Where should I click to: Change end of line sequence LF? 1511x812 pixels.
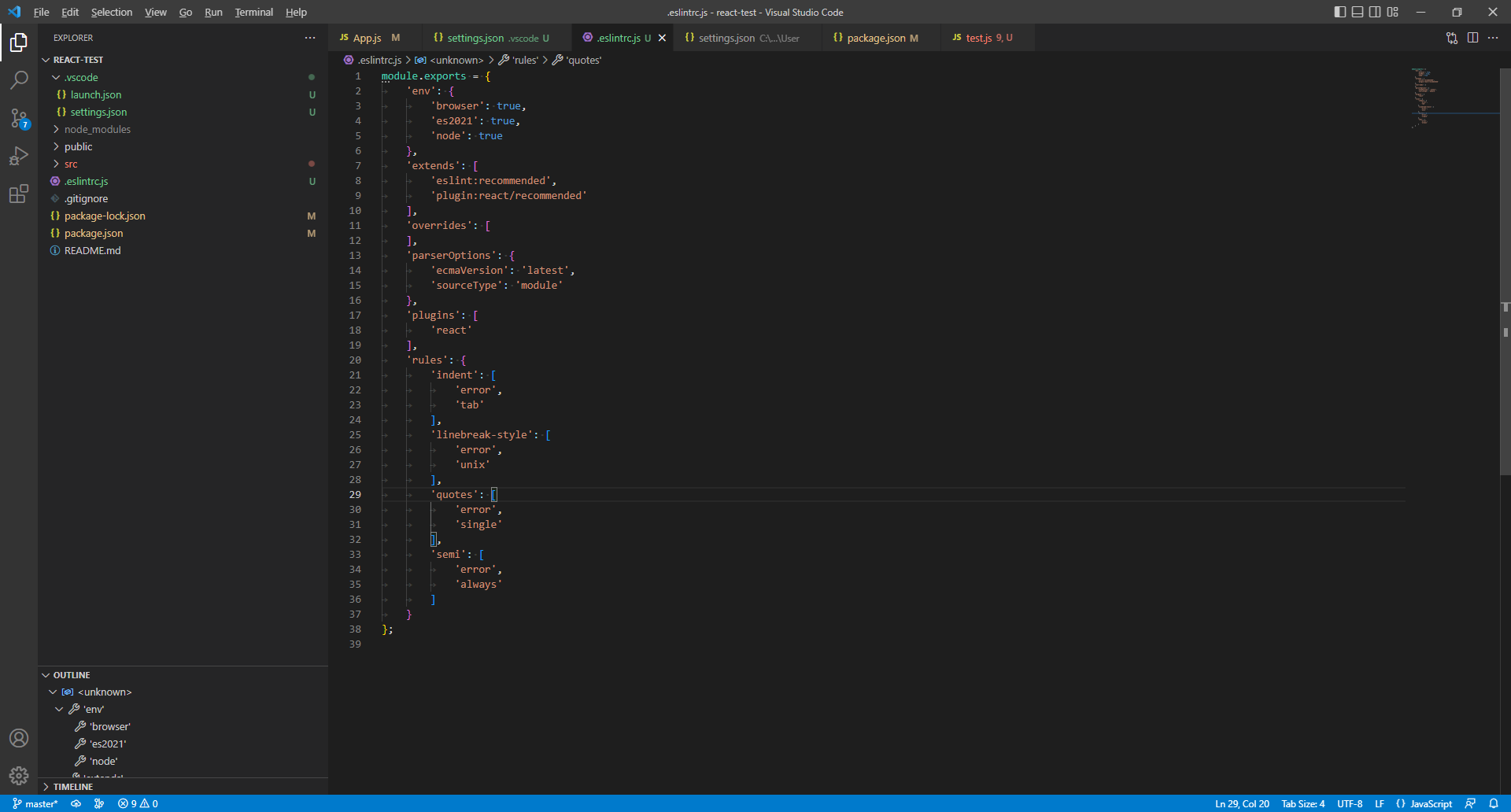tap(1380, 803)
